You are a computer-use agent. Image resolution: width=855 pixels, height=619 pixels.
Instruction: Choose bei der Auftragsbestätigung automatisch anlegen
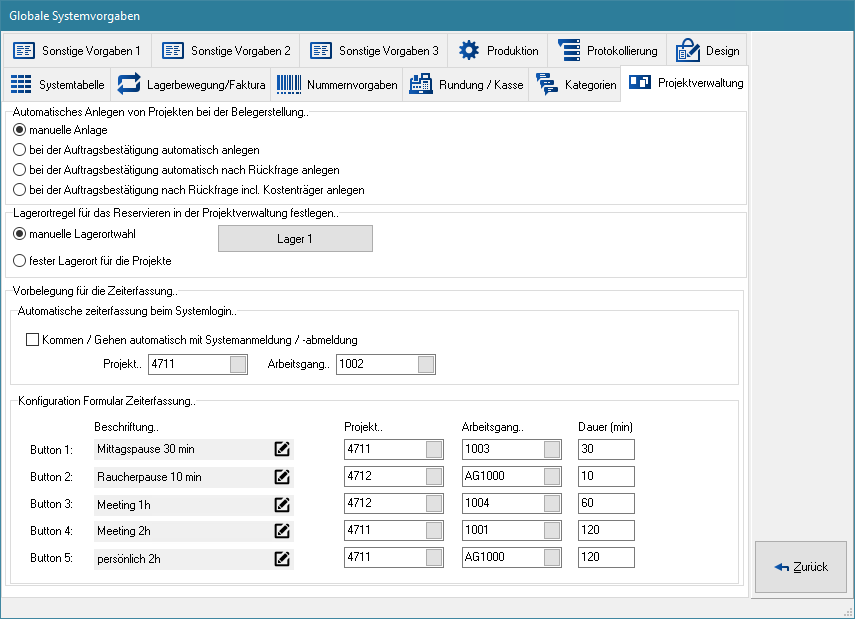tap(20, 150)
